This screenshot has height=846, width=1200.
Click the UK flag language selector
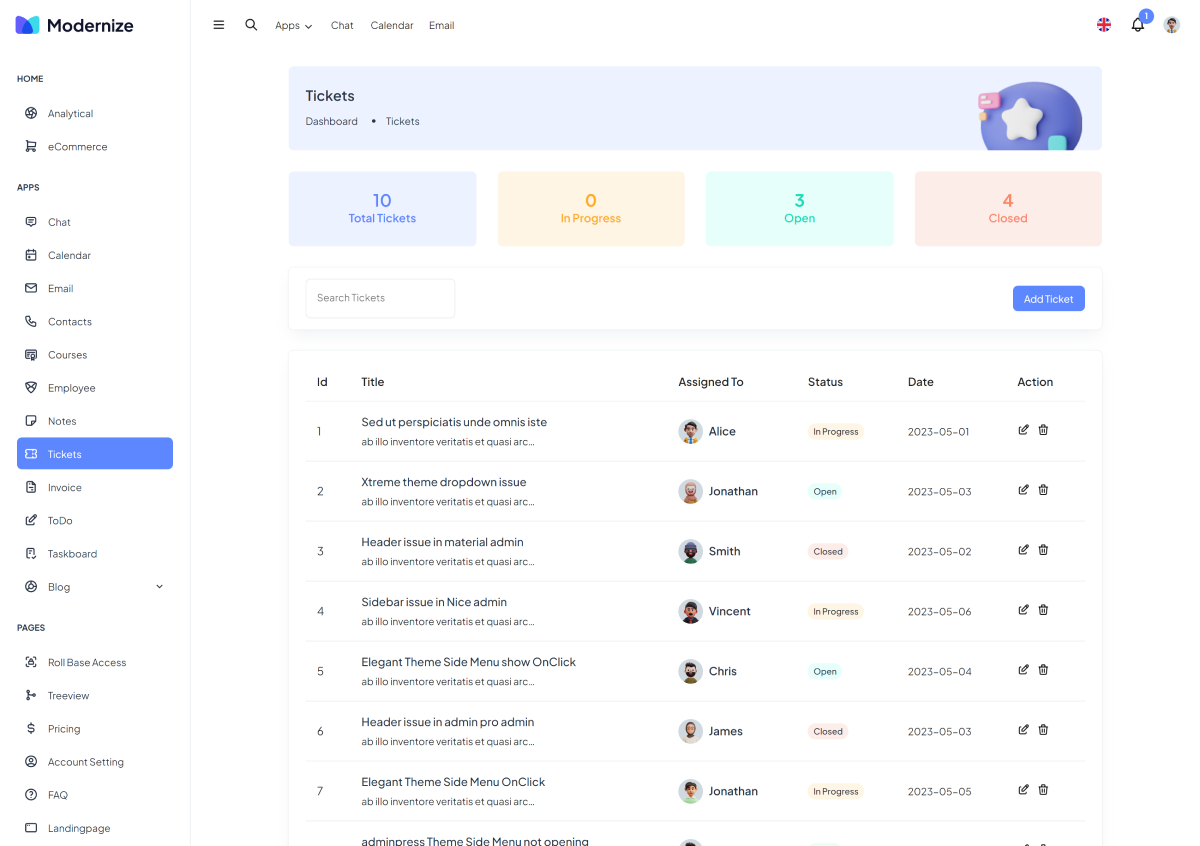click(x=1104, y=25)
